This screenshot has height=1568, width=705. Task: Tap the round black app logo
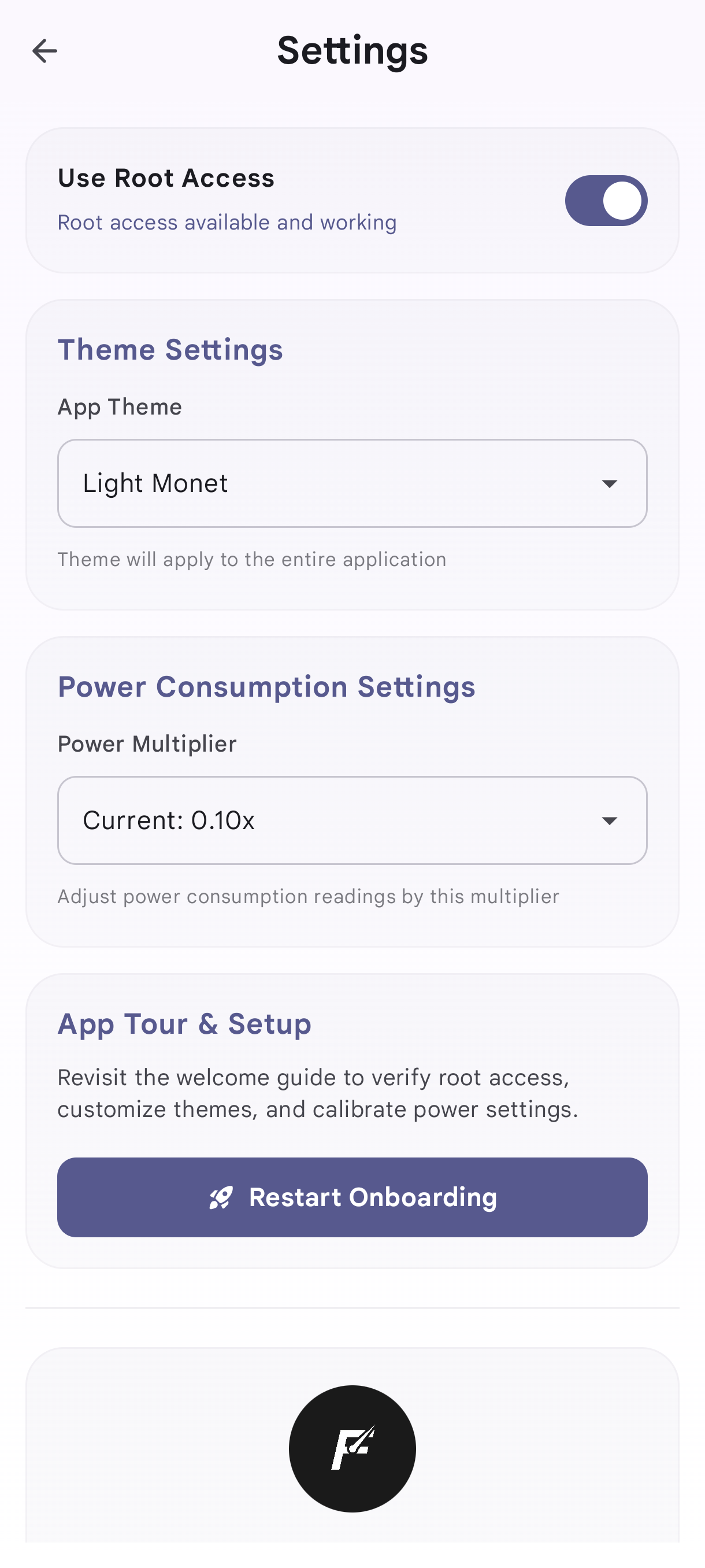pyautogui.click(x=352, y=1448)
